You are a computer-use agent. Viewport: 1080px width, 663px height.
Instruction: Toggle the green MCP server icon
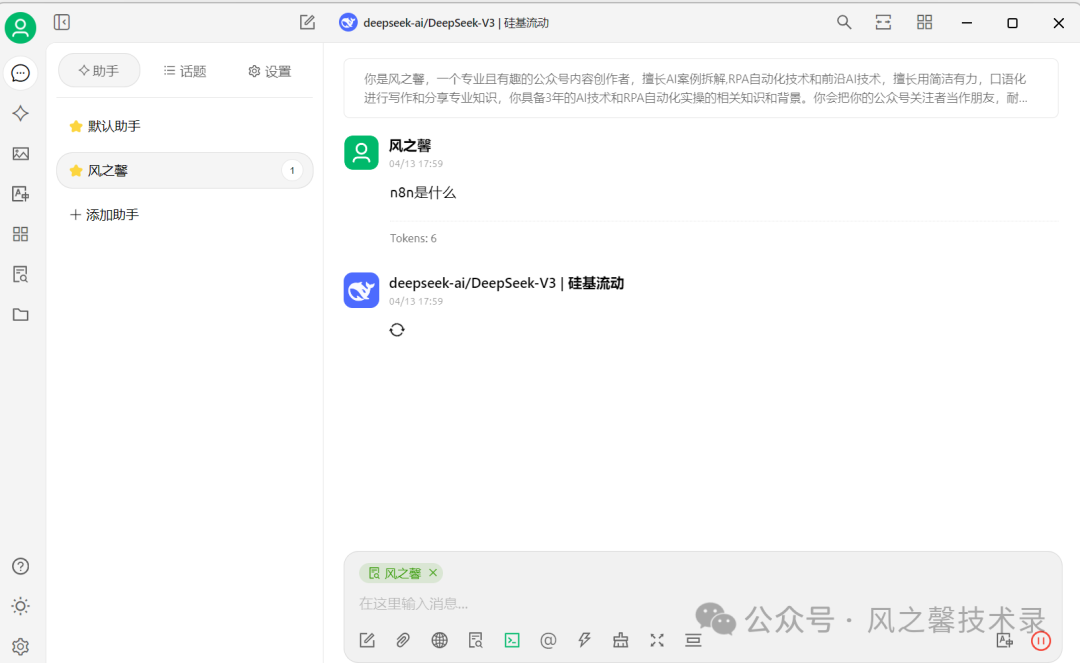coord(512,640)
